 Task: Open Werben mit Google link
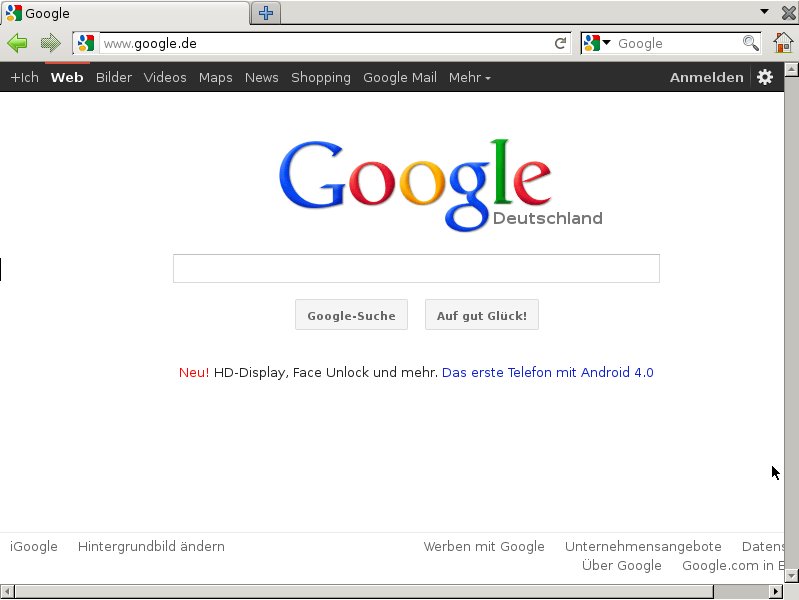(484, 546)
